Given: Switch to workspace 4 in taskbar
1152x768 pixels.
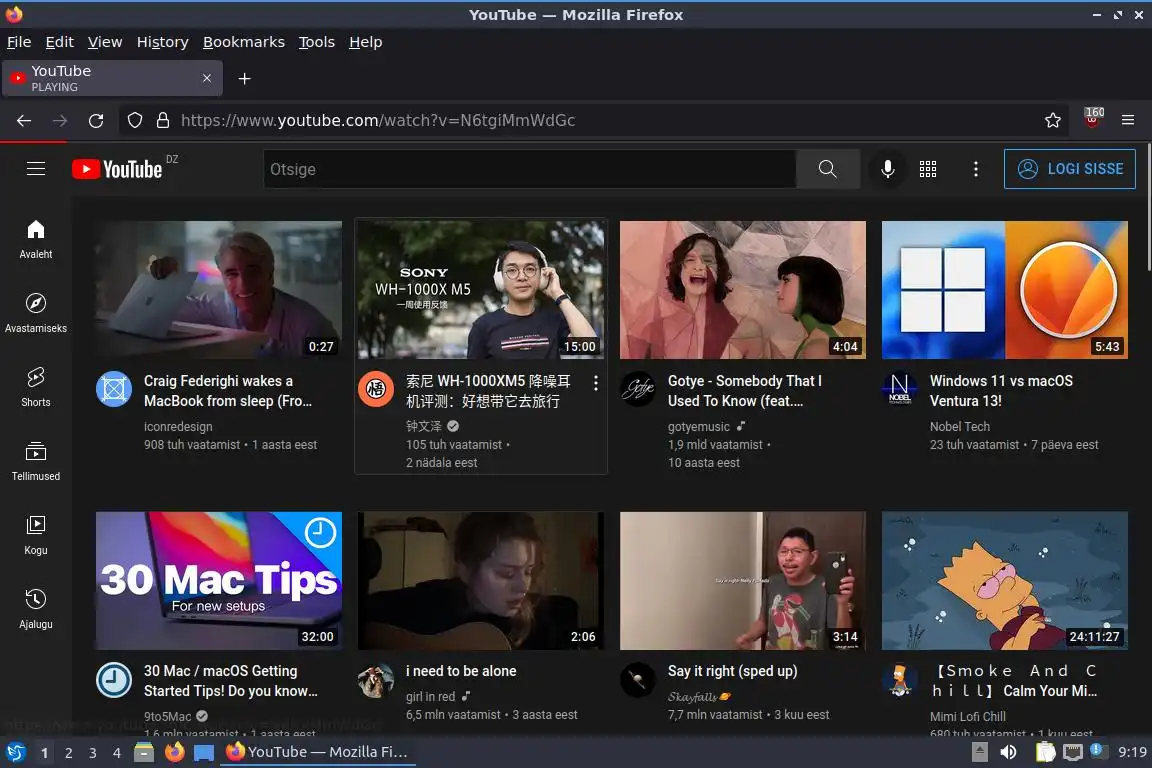Looking at the screenshot, I should tap(117, 753).
